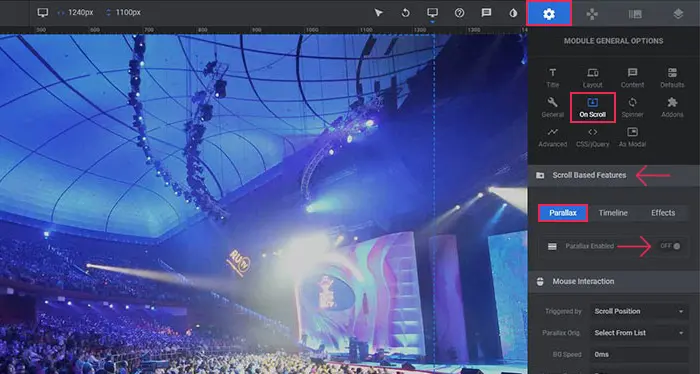Open Parallax Orig Select From List dropdown
The width and height of the screenshot is (700, 374).
click(639, 332)
